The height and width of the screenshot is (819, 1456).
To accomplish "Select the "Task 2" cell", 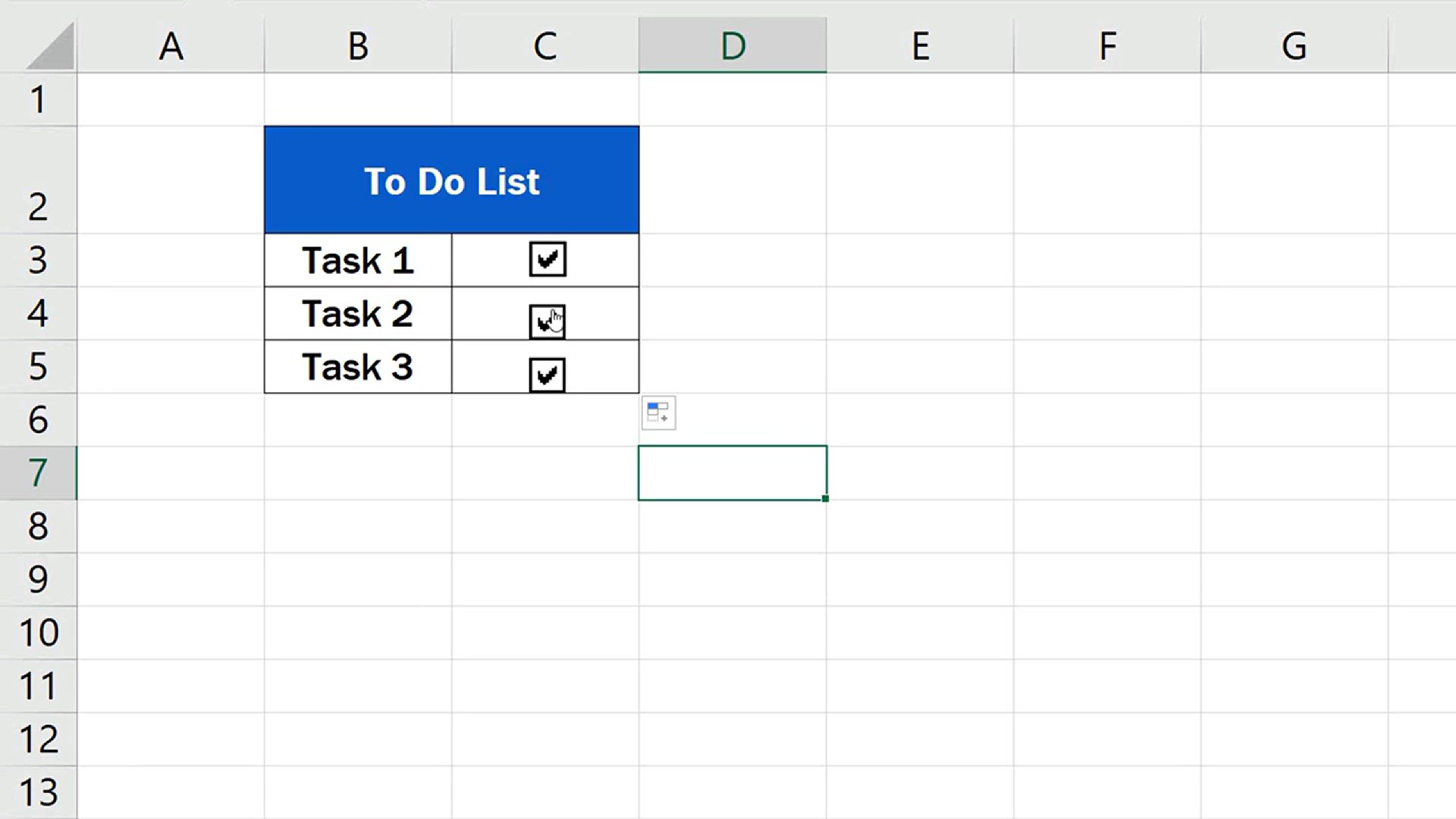I will point(358,314).
